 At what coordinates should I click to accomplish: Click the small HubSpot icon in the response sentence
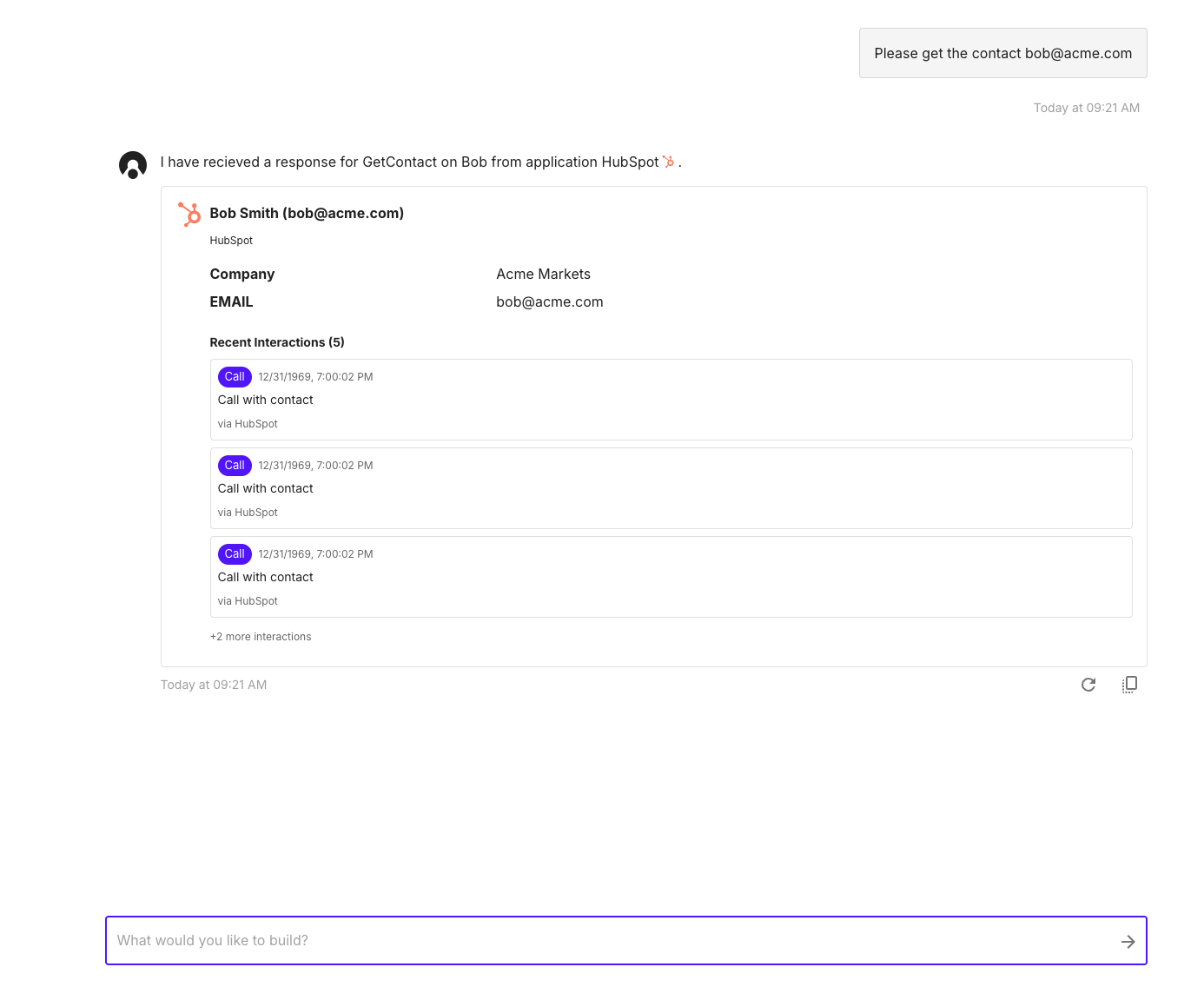668,162
